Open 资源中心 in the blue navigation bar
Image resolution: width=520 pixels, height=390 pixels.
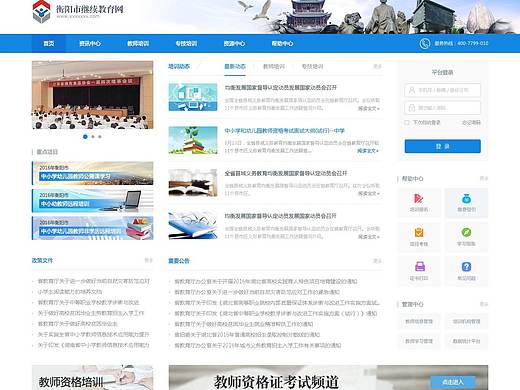coord(234,43)
